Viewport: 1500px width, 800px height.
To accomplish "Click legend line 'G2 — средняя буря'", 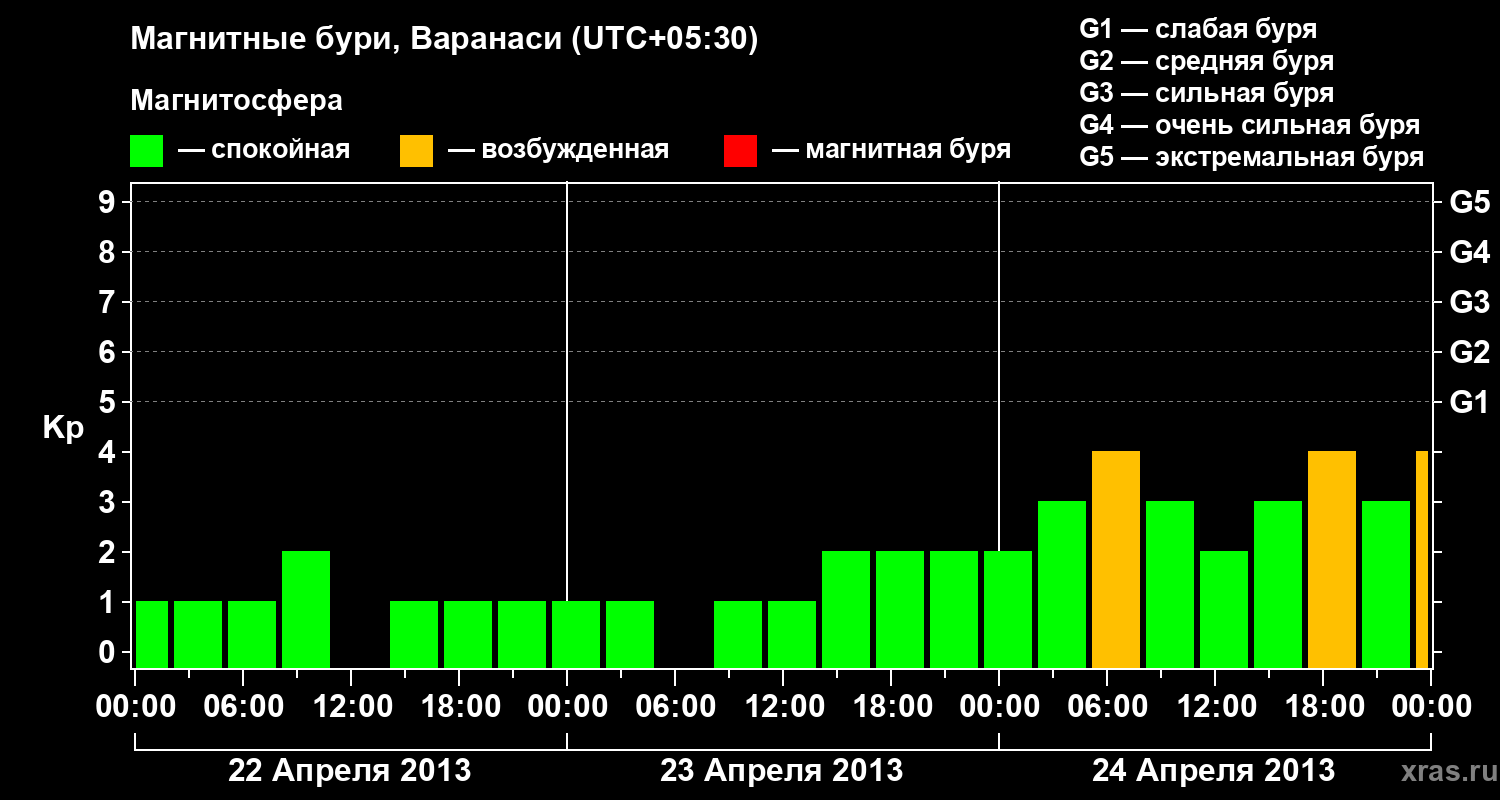I will tap(1206, 61).
